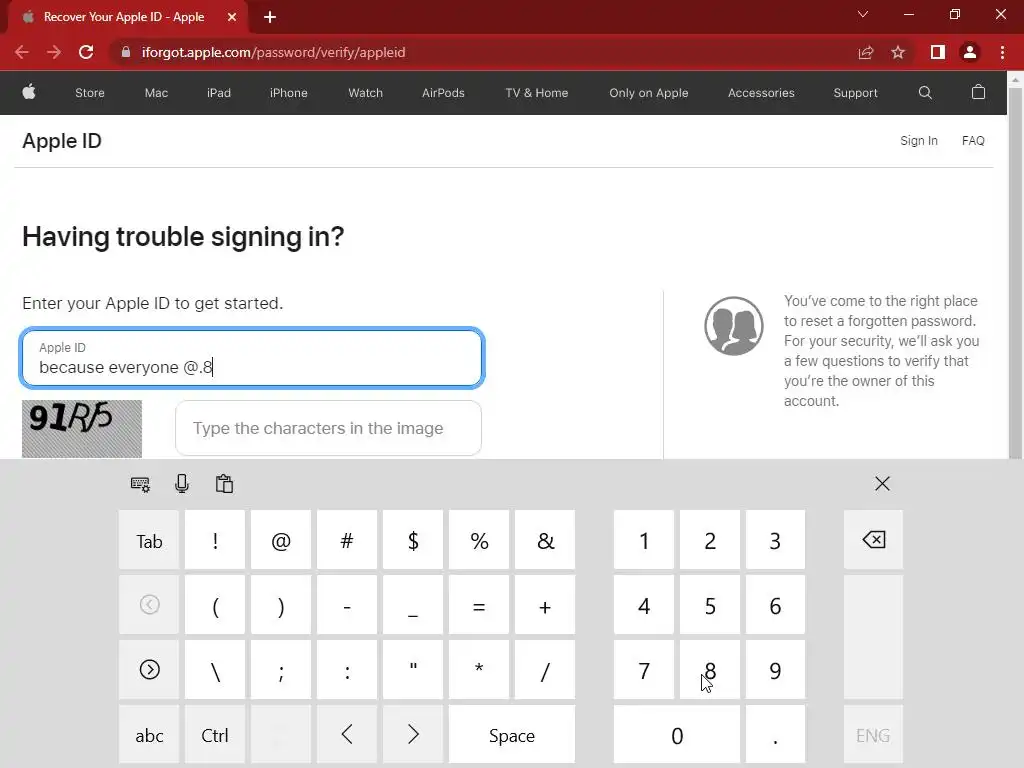Open the Support menu item

point(856,93)
